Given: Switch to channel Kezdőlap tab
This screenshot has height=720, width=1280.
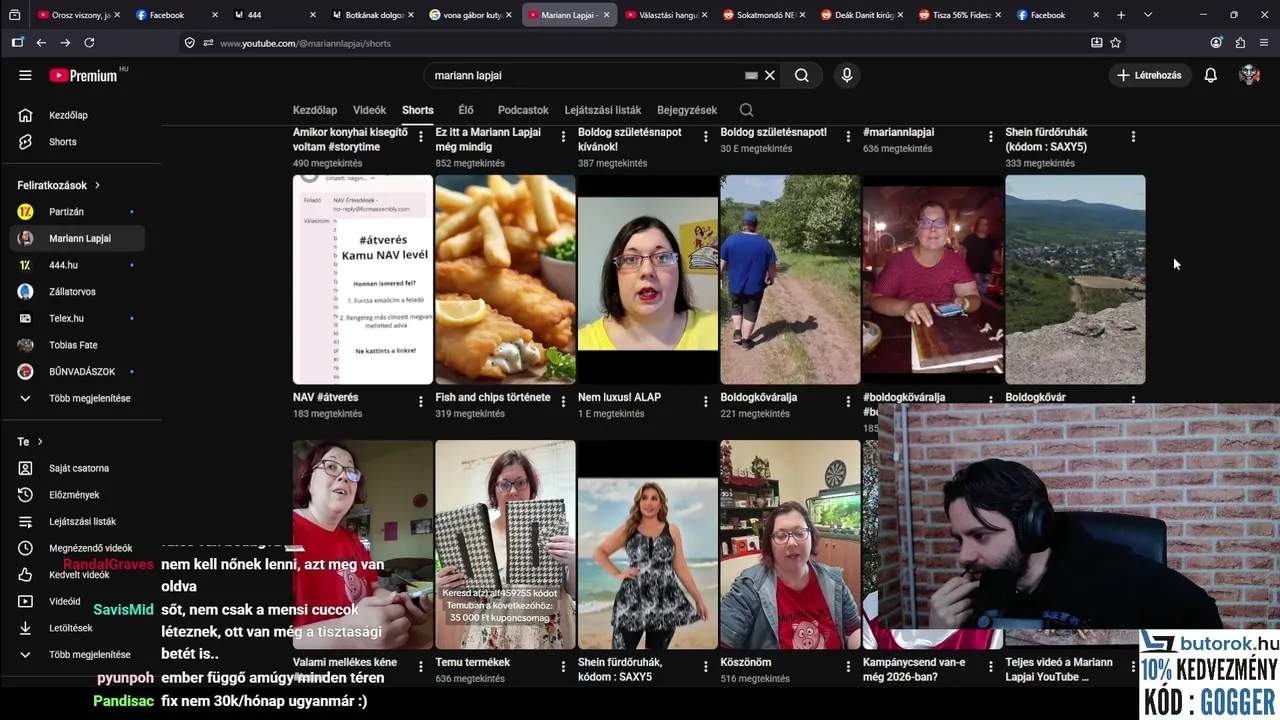Looking at the screenshot, I should point(315,110).
